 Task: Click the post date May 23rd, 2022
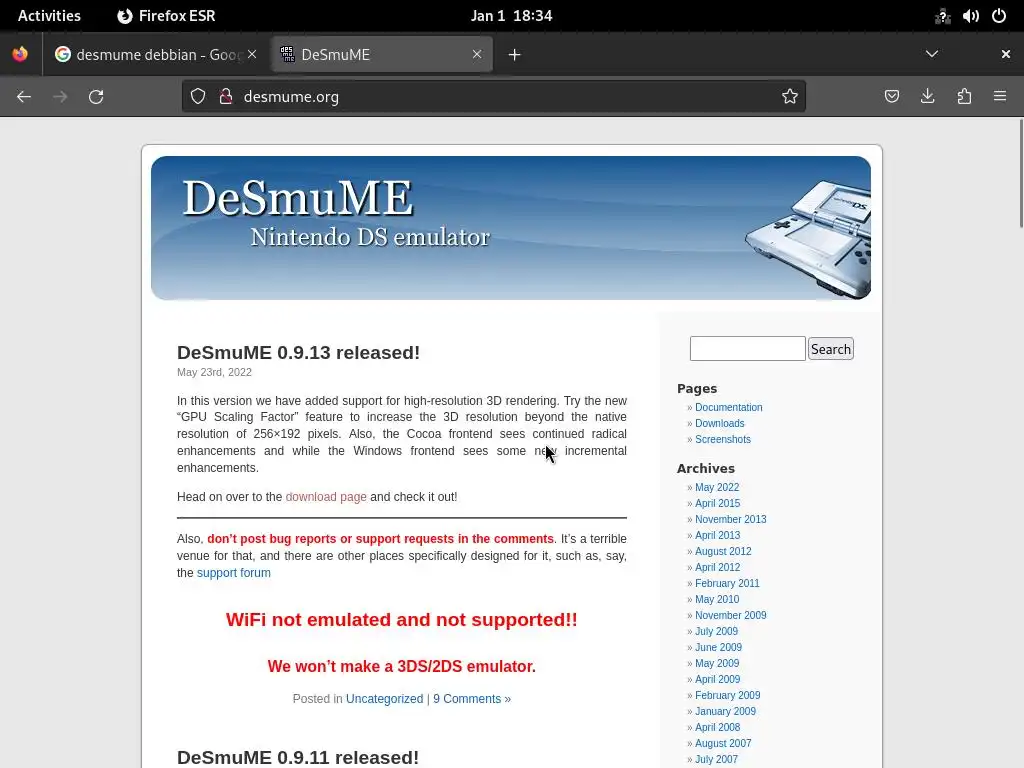pos(214,372)
